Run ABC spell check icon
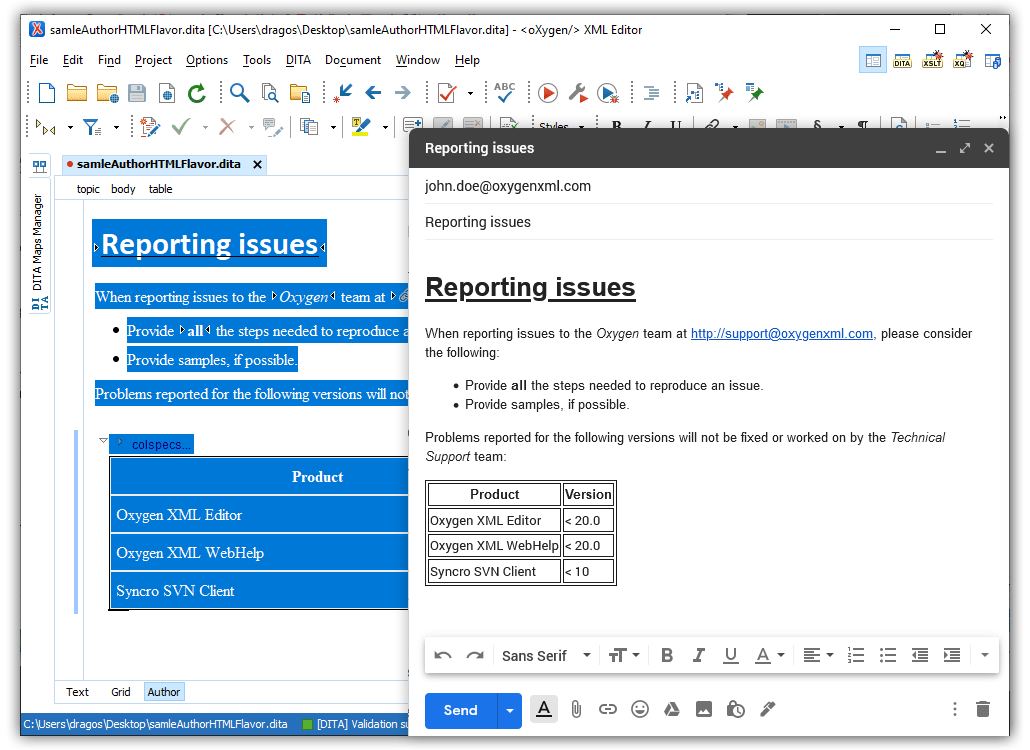Screen dimensions: 1030x750 coord(504,93)
